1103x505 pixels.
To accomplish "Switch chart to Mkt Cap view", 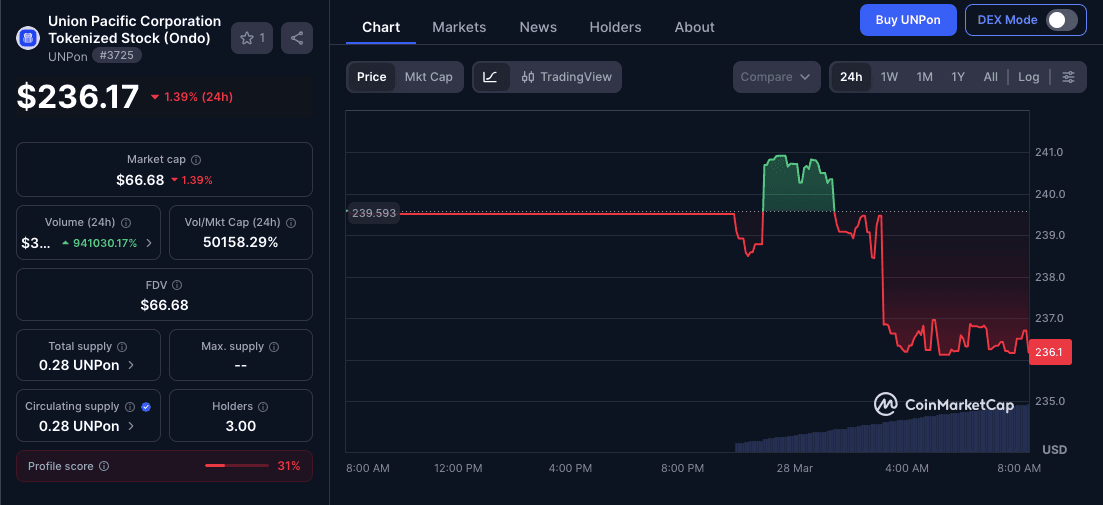I will [428, 77].
